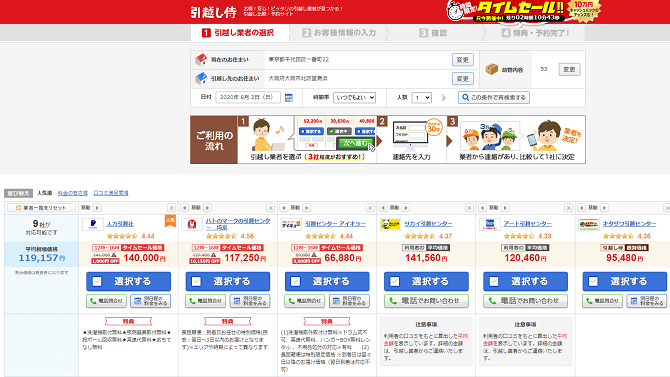Open the 時間帯 time slot dropdown
The width and height of the screenshot is (670, 377).
coord(354,97)
